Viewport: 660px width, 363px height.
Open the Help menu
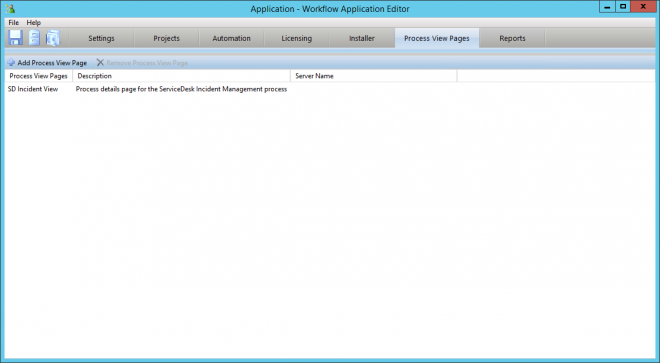34,22
